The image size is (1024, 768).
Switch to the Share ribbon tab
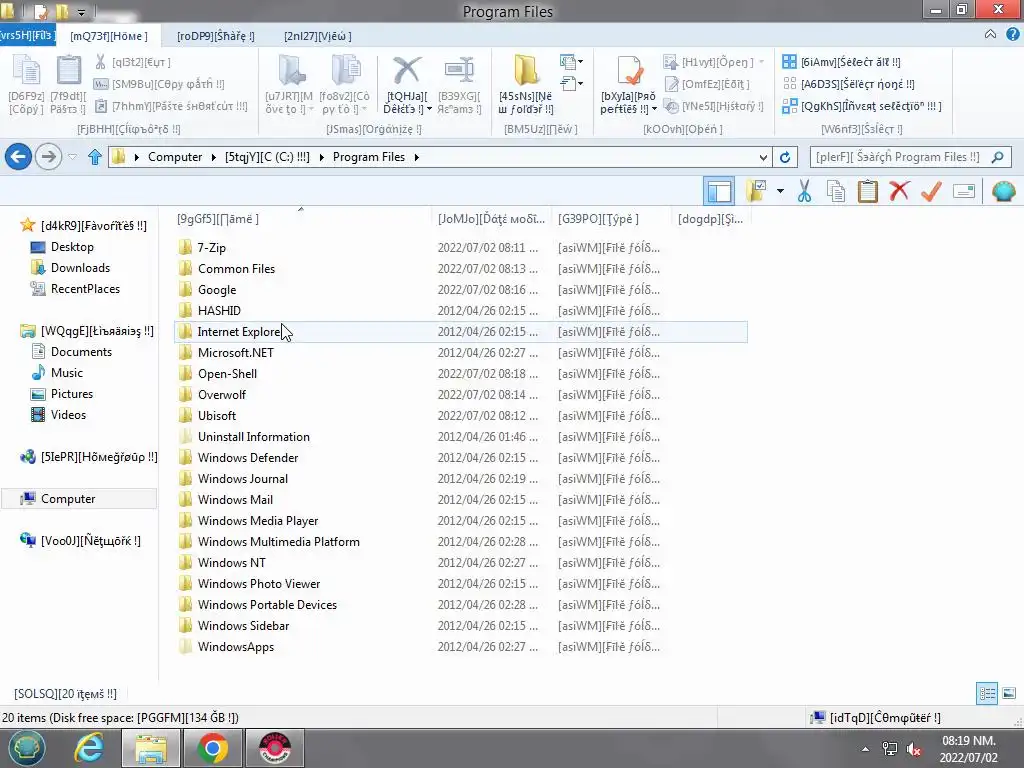216,36
